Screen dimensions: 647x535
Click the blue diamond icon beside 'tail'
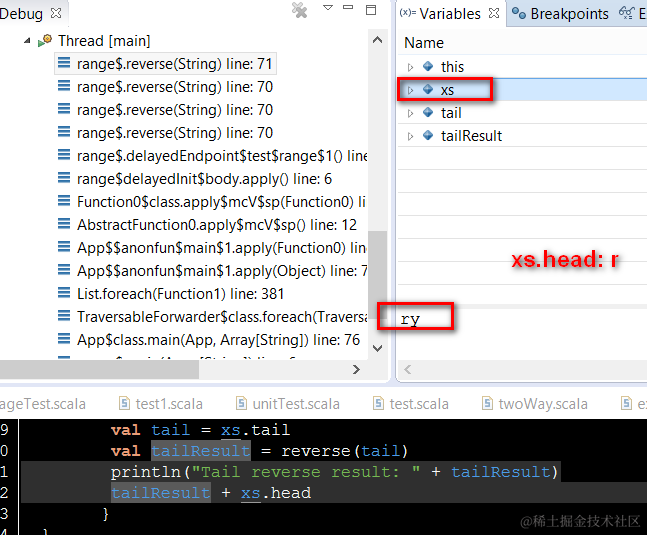pyautogui.click(x=428, y=112)
